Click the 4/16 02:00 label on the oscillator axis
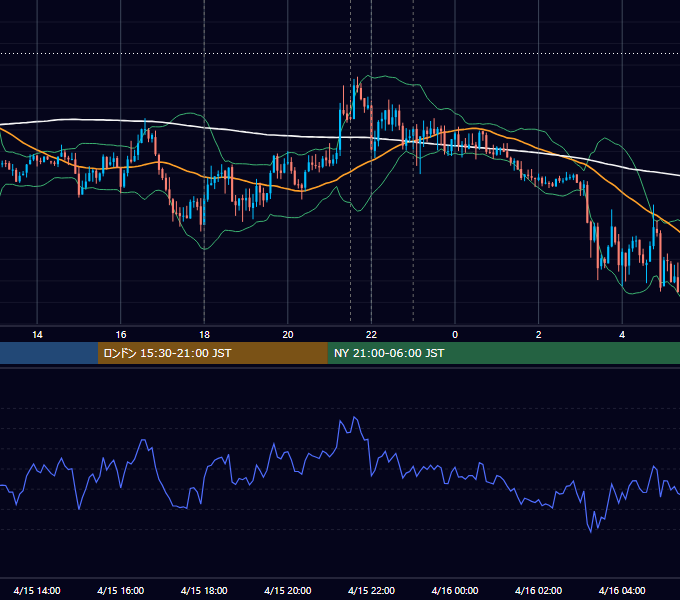The width and height of the screenshot is (680, 600). click(x=538, y=590)
